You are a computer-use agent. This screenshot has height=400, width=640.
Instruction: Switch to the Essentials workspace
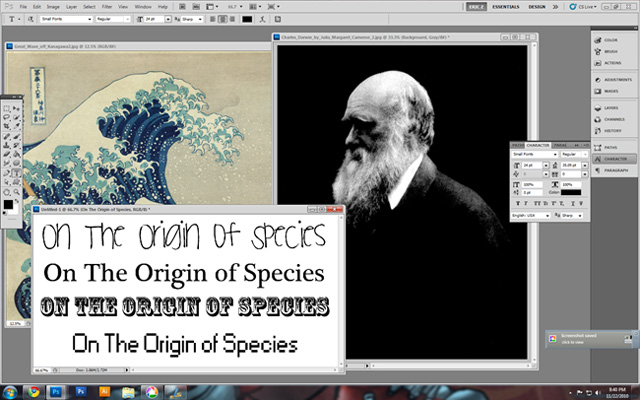[x=506, y=7]
